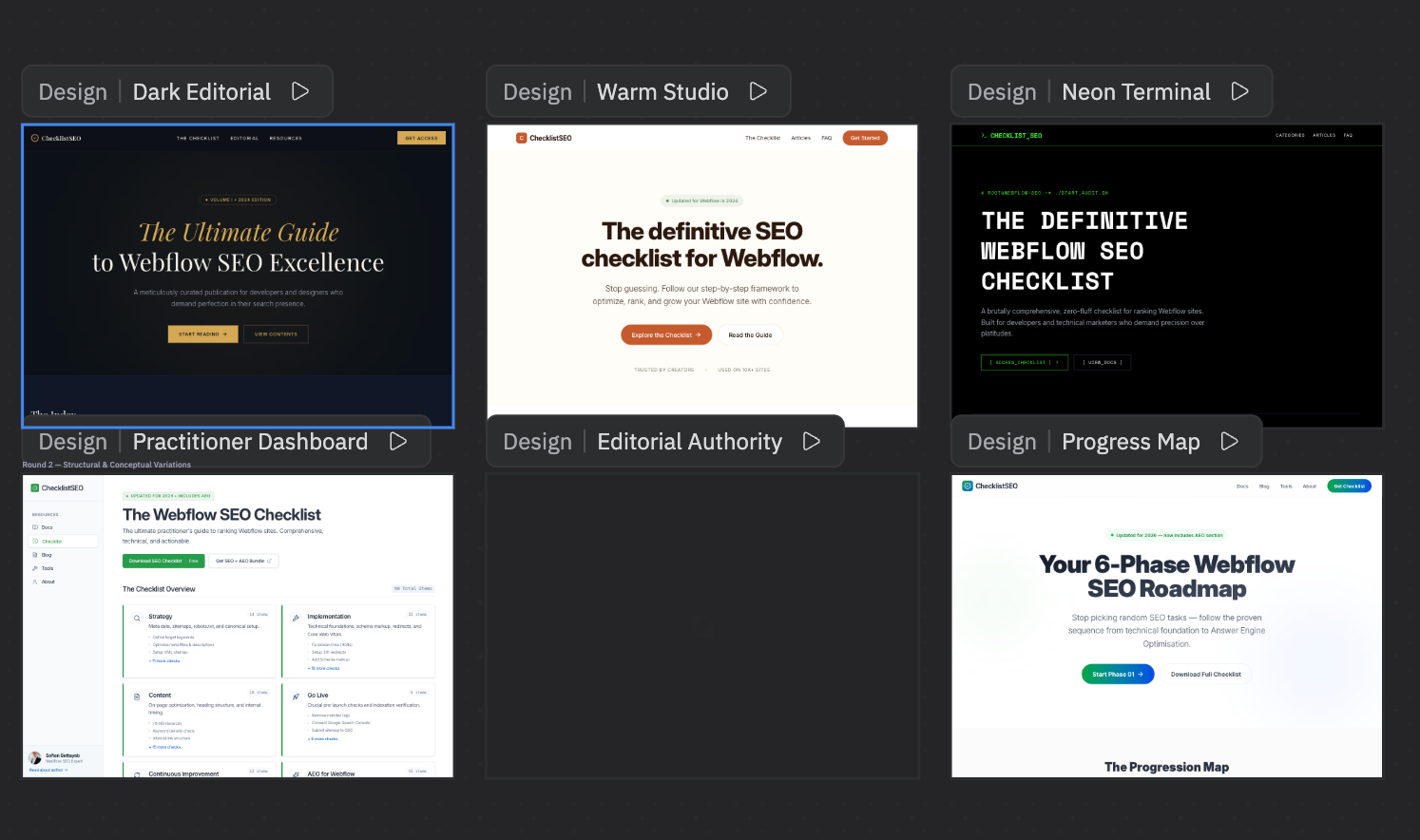Click 'Round 2 — Structural & Conceptual Variations' label
The width and height of the screenshot is (1420, 840).
(106, 465)
